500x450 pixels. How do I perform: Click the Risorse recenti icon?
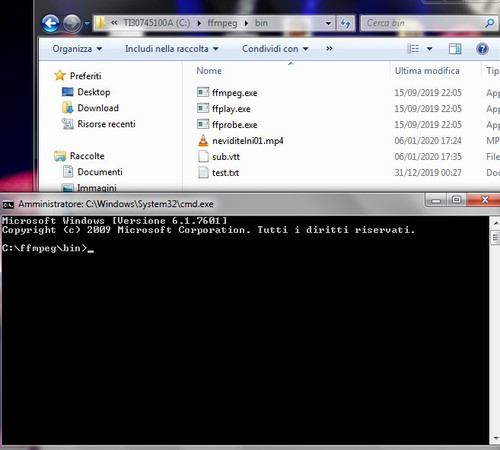[68, 124]
